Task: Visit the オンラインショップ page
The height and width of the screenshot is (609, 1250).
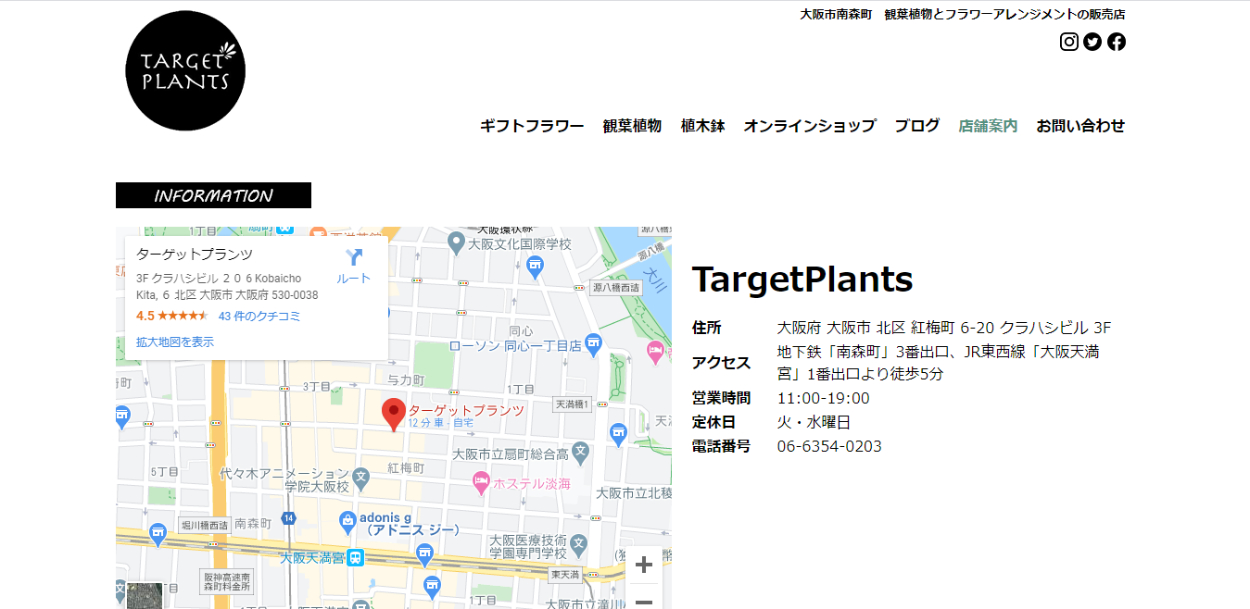Action: (x=809, y=126)
